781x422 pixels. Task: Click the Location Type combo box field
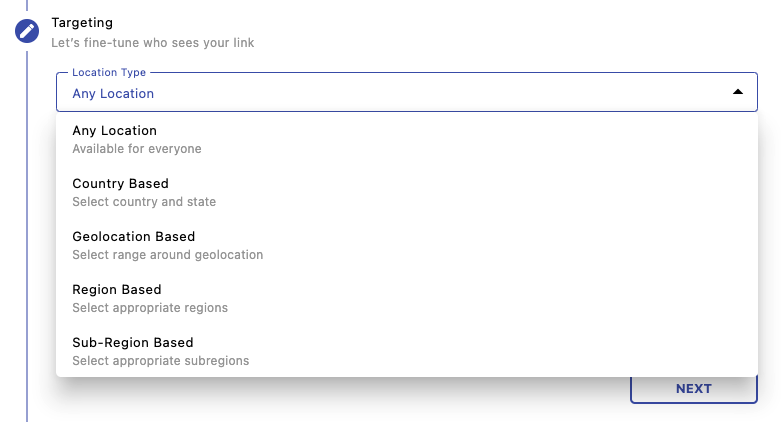click(400, 92)
